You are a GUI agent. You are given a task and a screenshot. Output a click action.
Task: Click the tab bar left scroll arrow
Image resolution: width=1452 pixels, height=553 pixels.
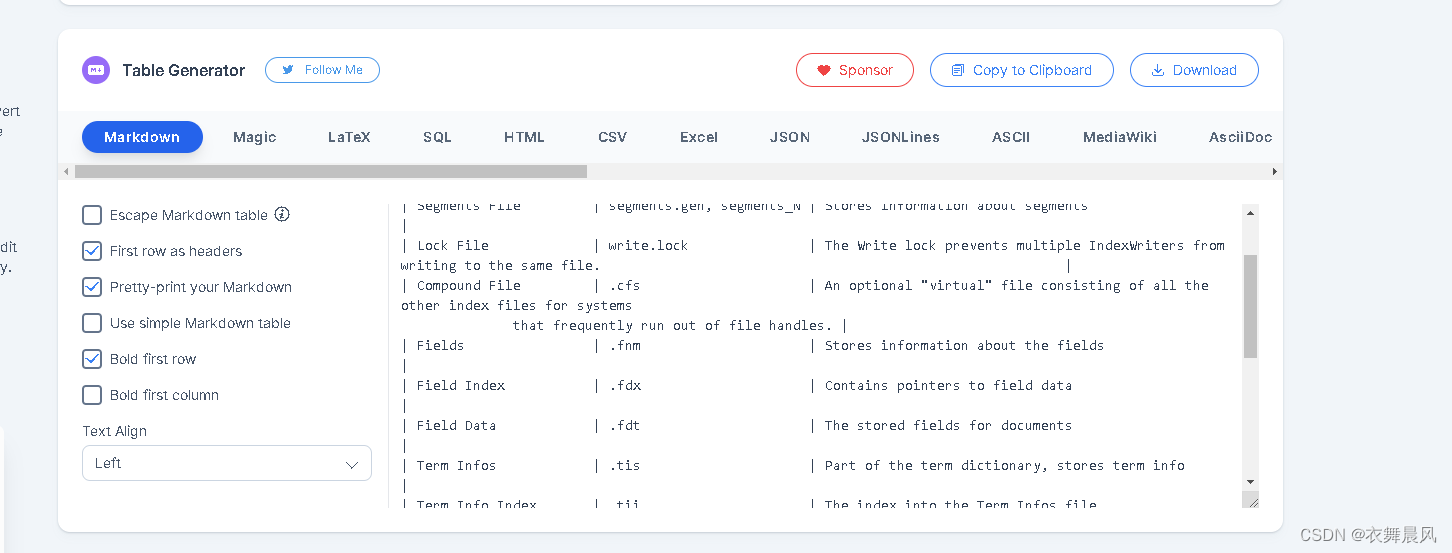(66, 171)
